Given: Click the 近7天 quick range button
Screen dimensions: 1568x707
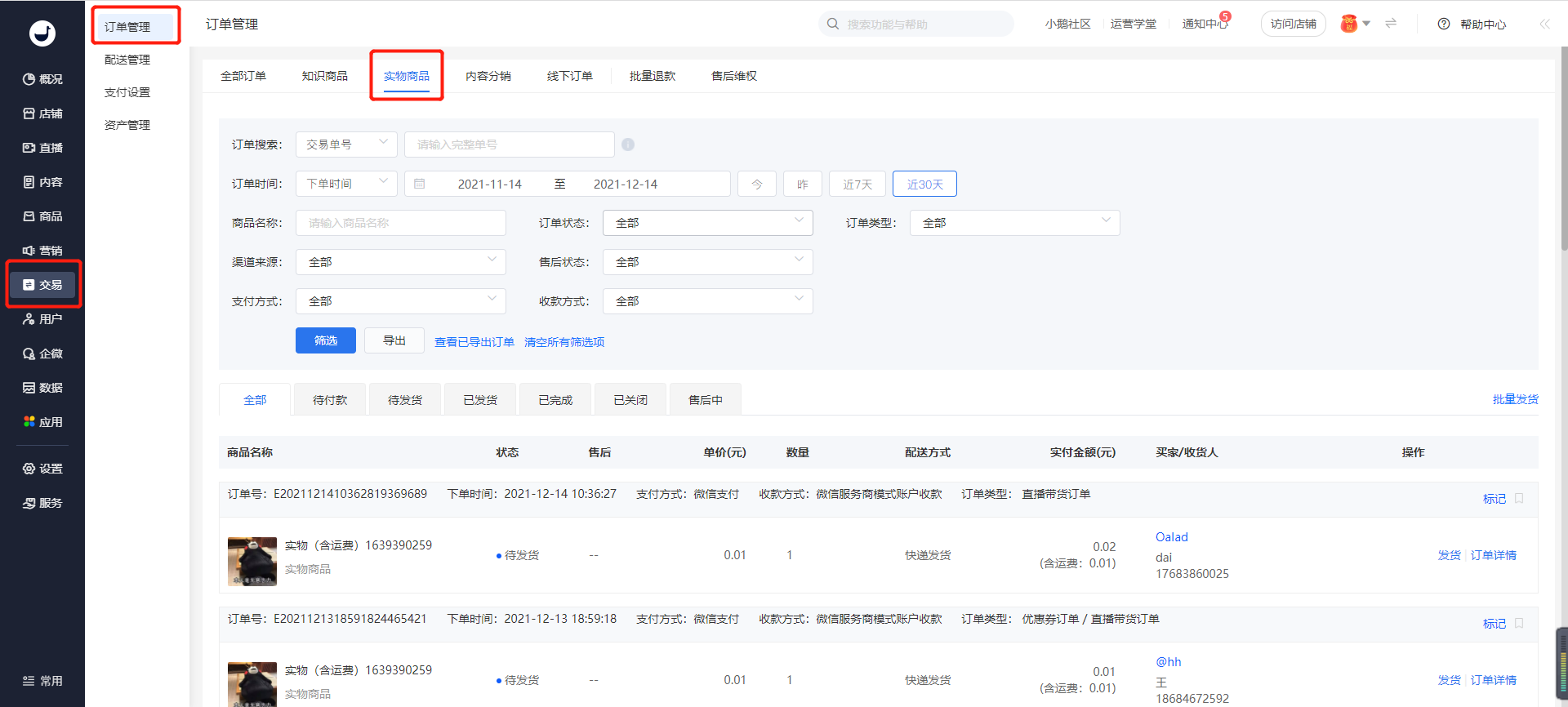Looking at the screenshot, I should click(857, 184).
